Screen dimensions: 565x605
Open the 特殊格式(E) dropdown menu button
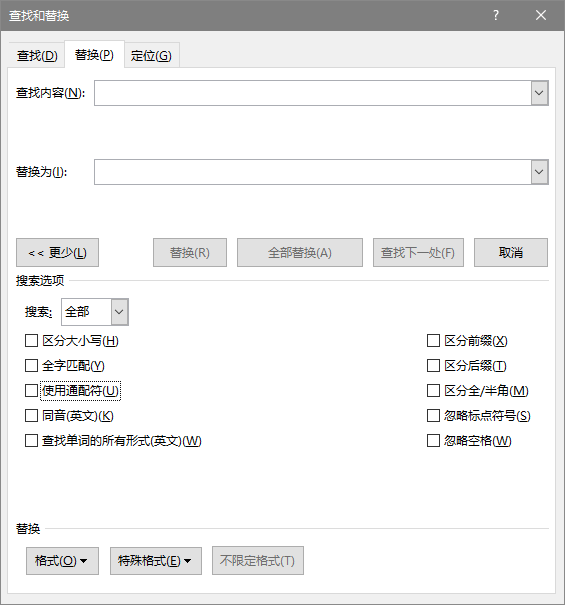156,561
